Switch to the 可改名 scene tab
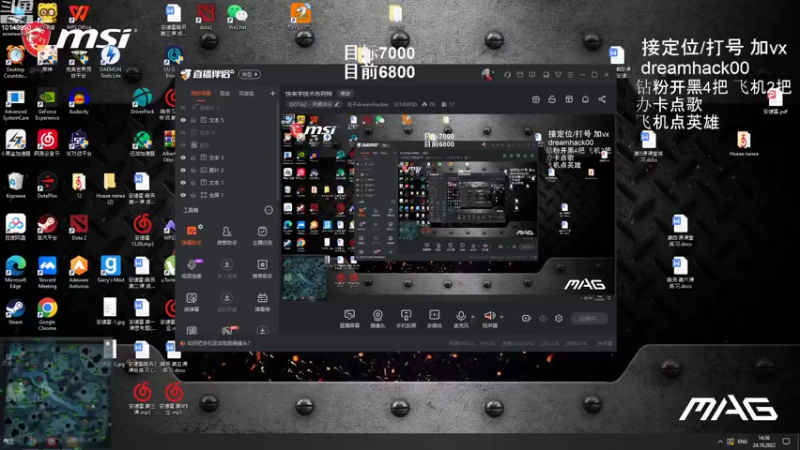 coord(246,94)
